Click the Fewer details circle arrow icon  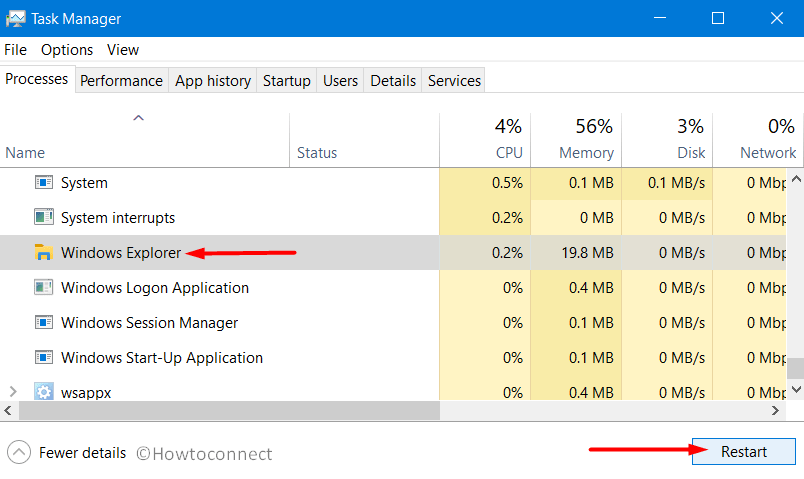point(19,452)
